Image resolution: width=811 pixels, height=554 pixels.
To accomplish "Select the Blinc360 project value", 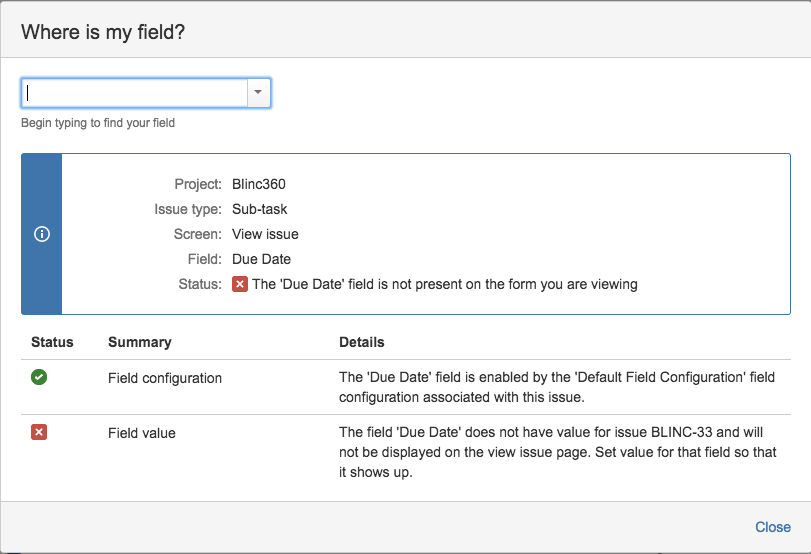I will pos(259,184).
